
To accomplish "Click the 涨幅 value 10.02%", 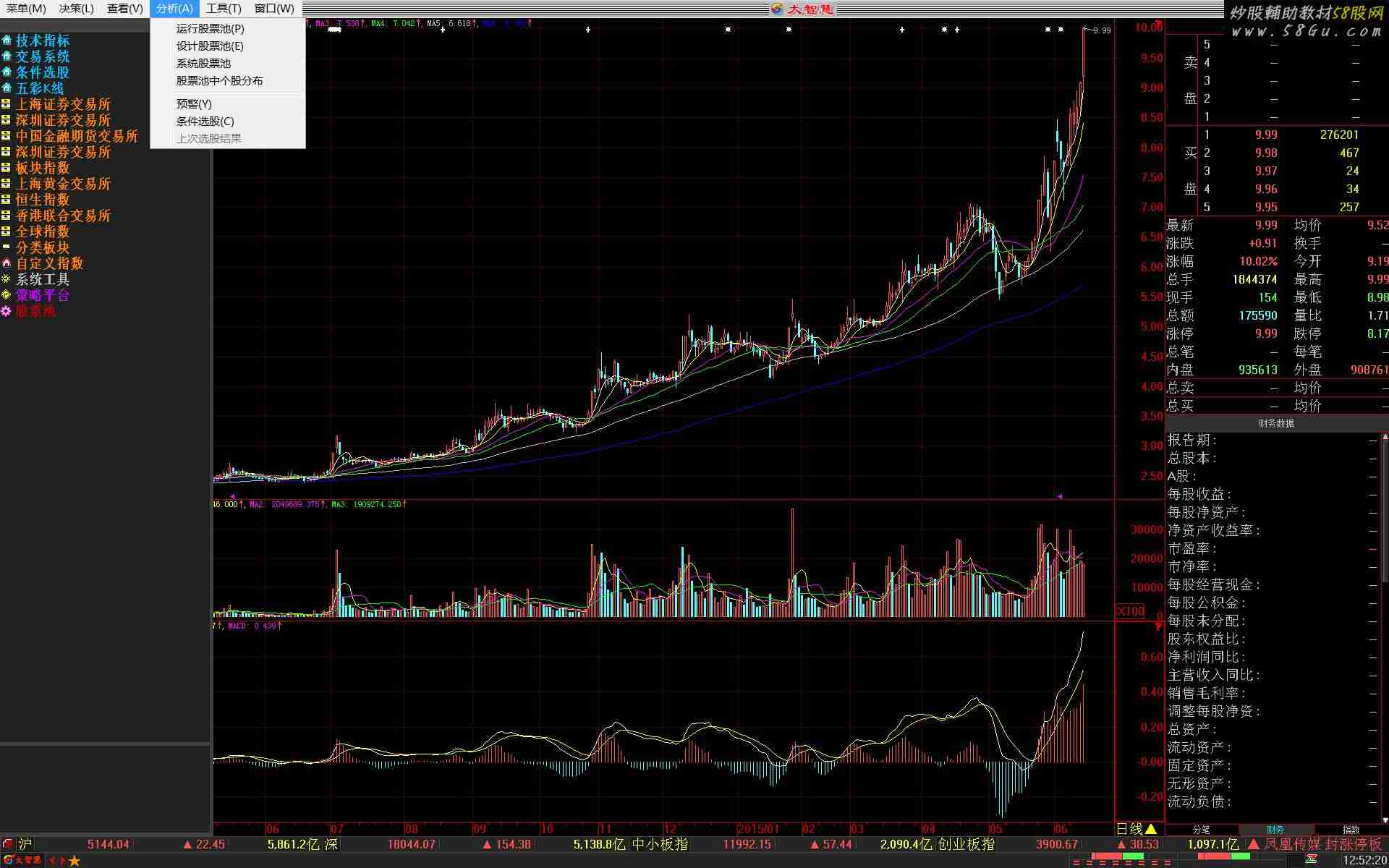I will tap(1258, 261).
